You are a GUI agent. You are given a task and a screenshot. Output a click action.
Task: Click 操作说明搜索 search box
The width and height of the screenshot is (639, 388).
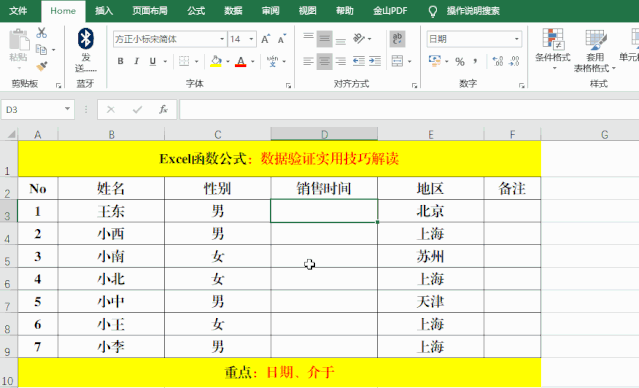click(x=473, y=11)
